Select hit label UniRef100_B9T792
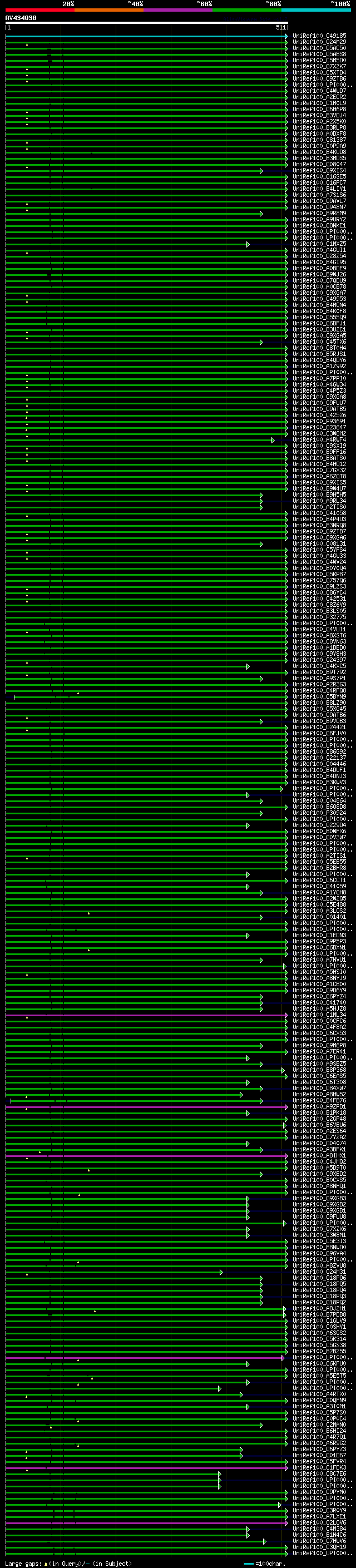The height and width of the screenshot is (1568, 356). coord(319,672)
